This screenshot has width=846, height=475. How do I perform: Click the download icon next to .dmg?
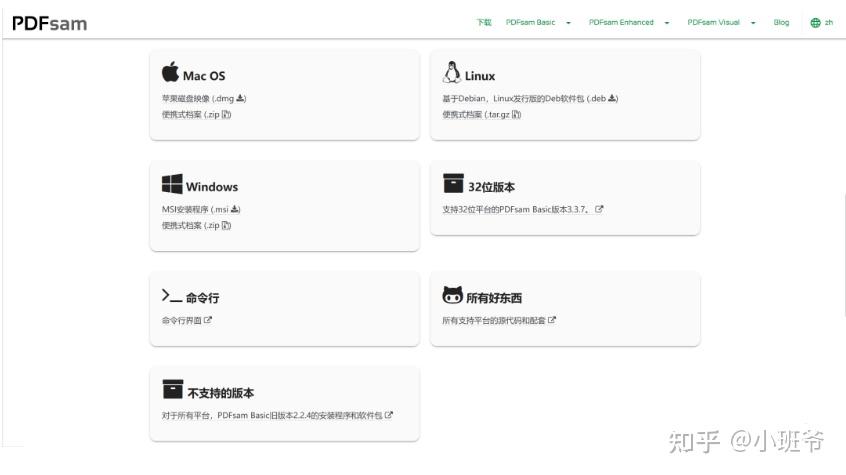[x=240, y=98]
